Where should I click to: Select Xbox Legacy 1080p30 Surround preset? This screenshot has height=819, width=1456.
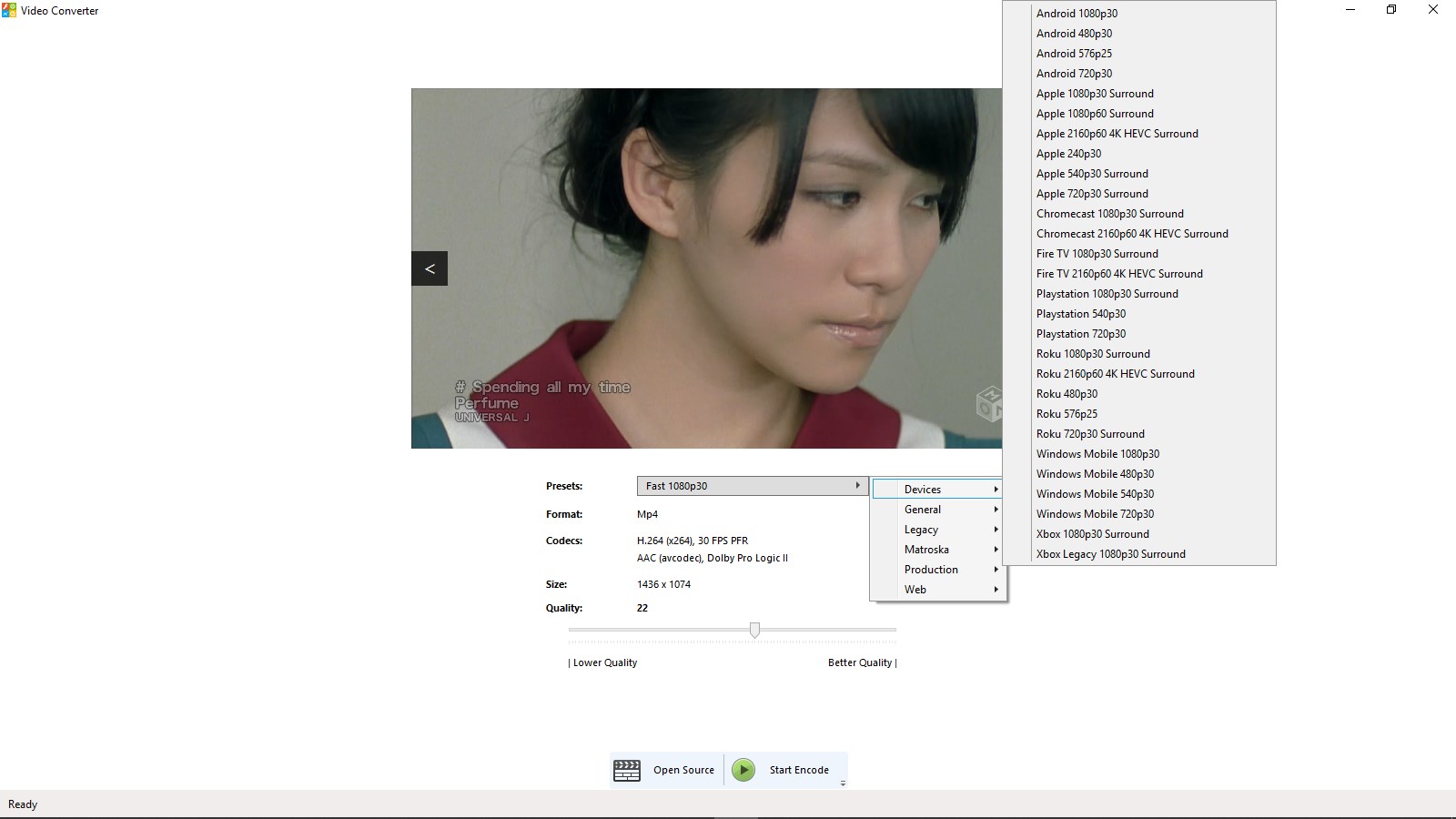1139,554
